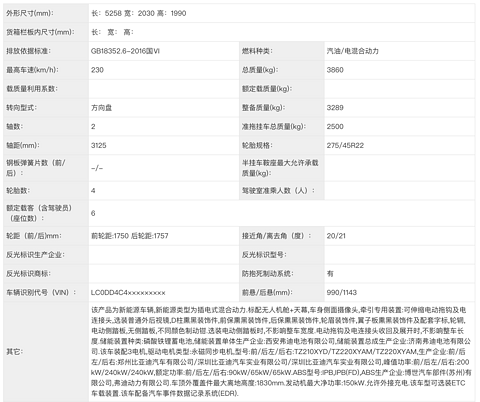Select the 准拖挂车总质量 value 2500
480x402 pixels.
[335, 127]
